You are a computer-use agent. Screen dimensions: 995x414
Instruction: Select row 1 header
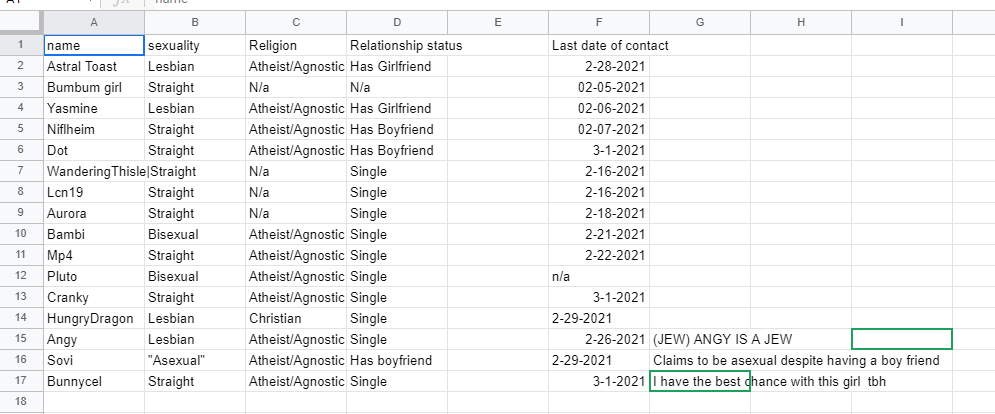click(x=21, y=45)
